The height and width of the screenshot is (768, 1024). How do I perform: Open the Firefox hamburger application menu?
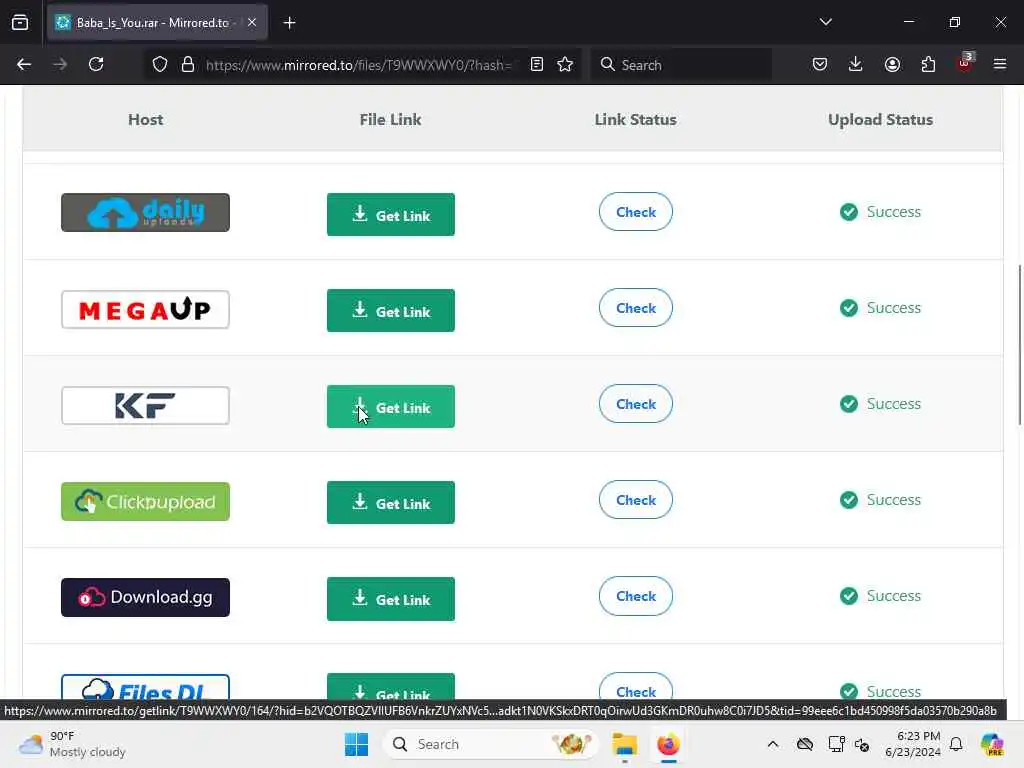(x=1000, y=65)
